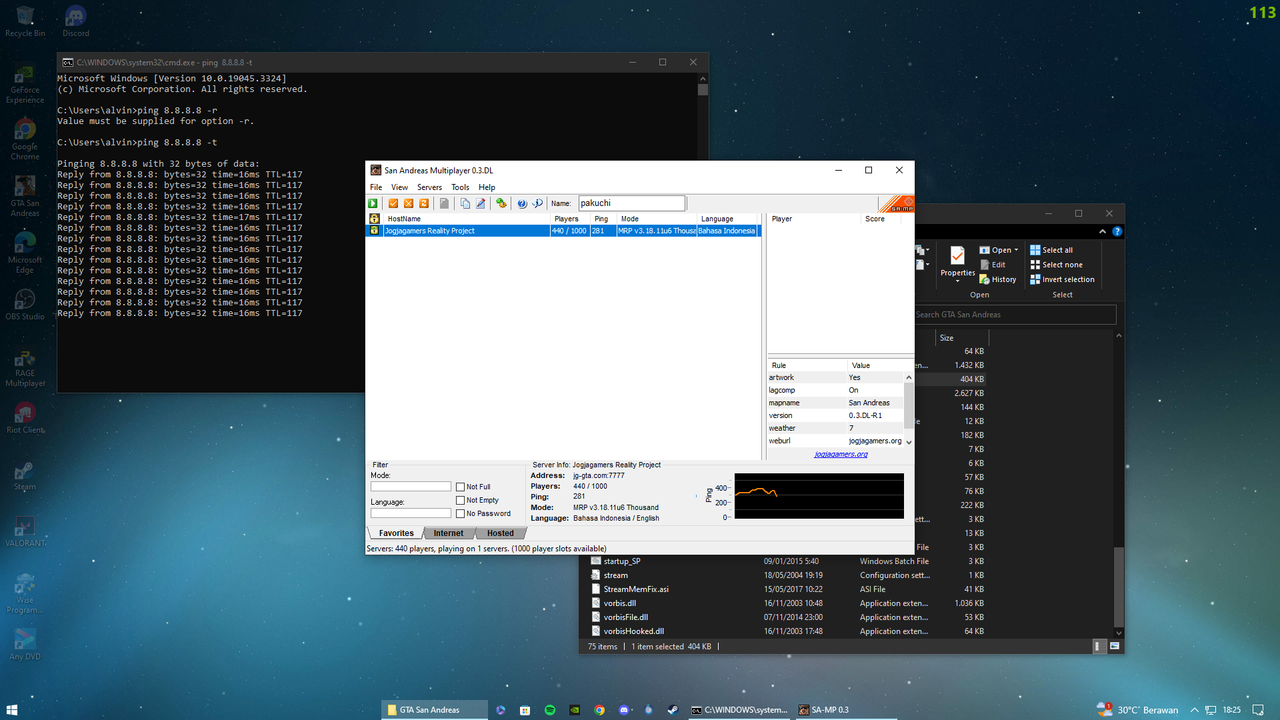Click Spotify icon in taskbar
This screenshot has width=1280, height=720.
pos(550,710)
